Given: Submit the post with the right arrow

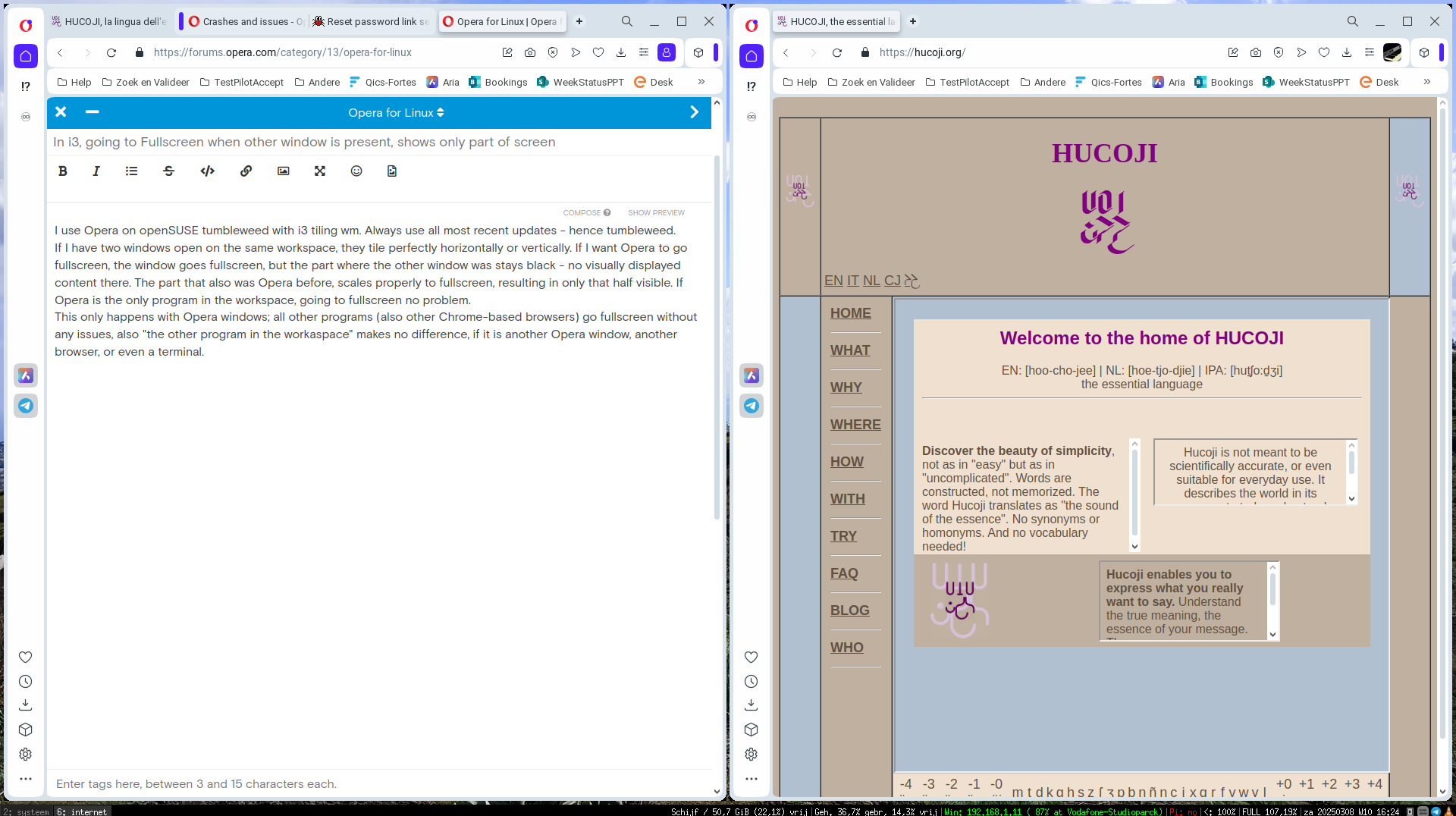Looking at the screenshot, I should pos(694,112).
